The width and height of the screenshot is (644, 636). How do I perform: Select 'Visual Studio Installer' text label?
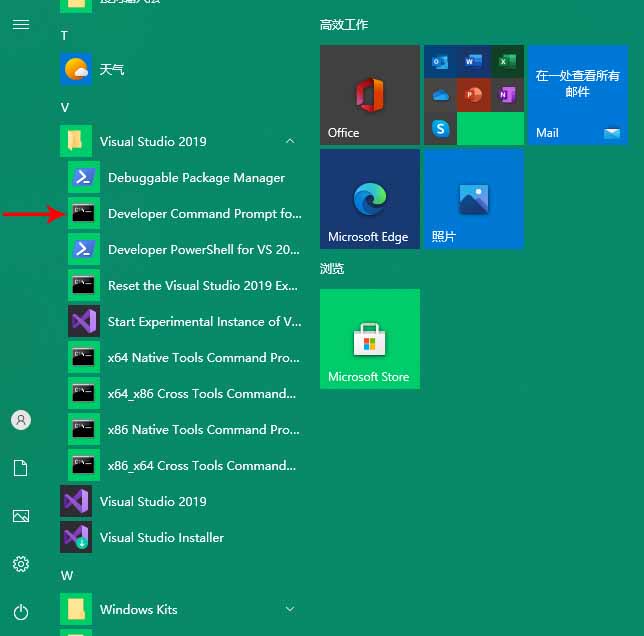pyautogui.click(x=162, y=538)
